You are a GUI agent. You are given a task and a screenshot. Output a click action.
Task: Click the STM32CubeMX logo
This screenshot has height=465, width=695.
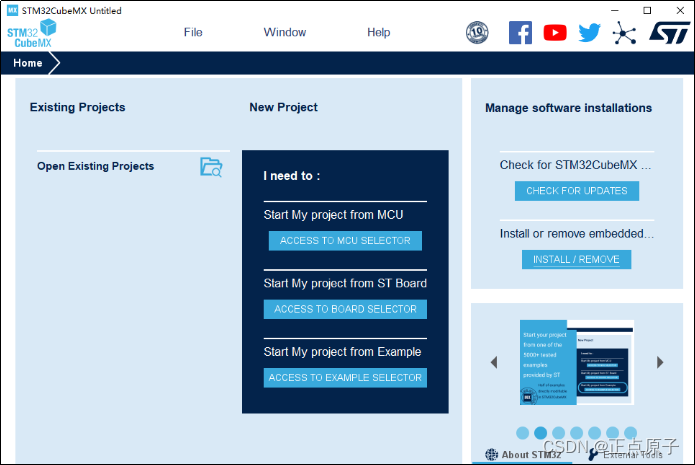click(32, 33)
